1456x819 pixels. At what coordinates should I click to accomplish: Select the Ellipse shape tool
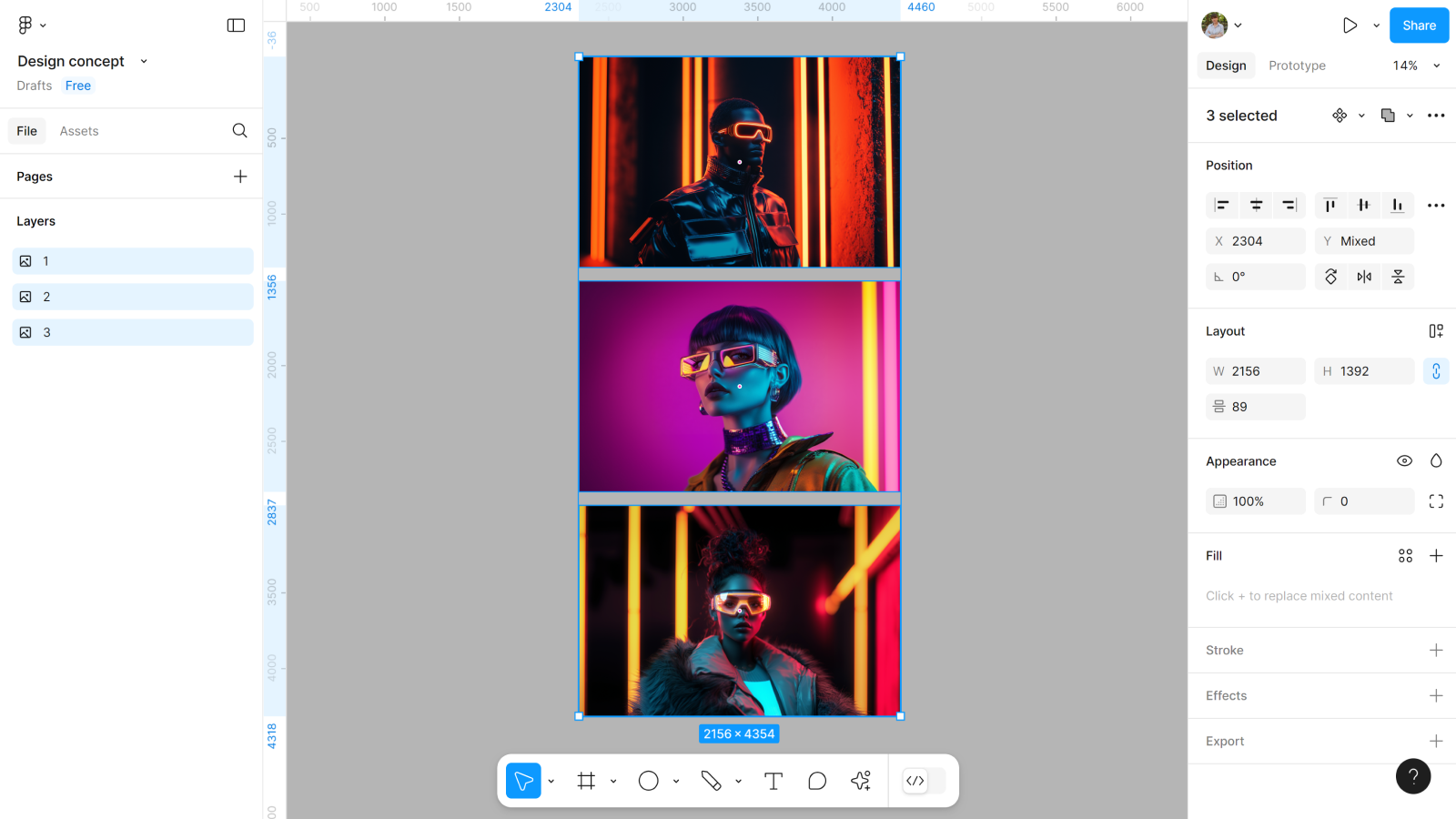point(648,781)
